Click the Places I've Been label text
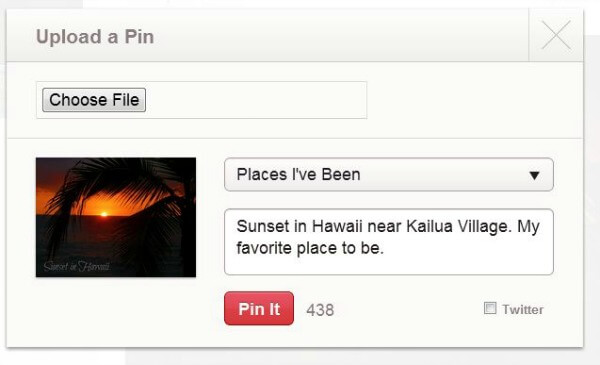The width and height of the screenshot is (600, 365). point(298,174)
